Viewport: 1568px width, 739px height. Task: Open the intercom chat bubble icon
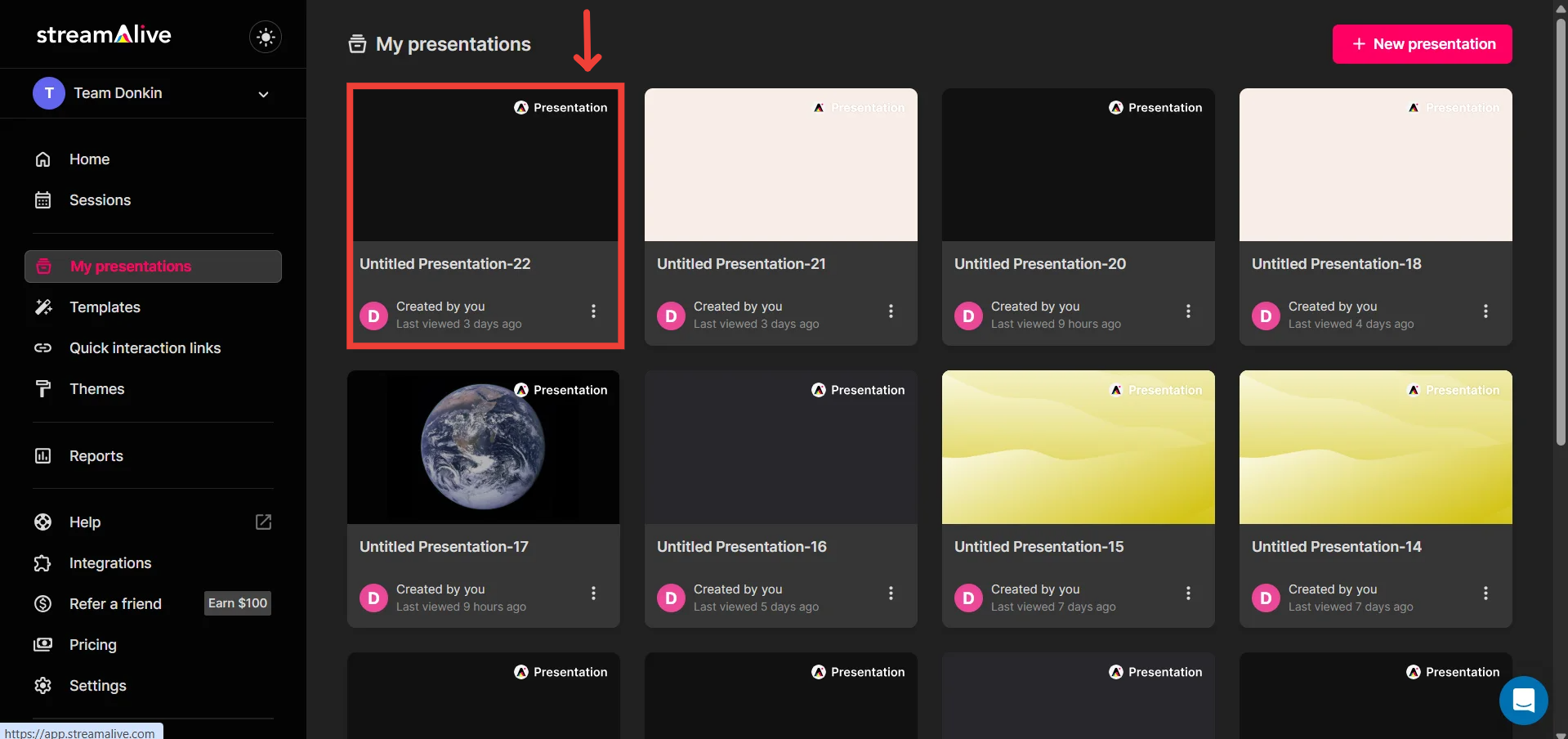[1523, 701]
